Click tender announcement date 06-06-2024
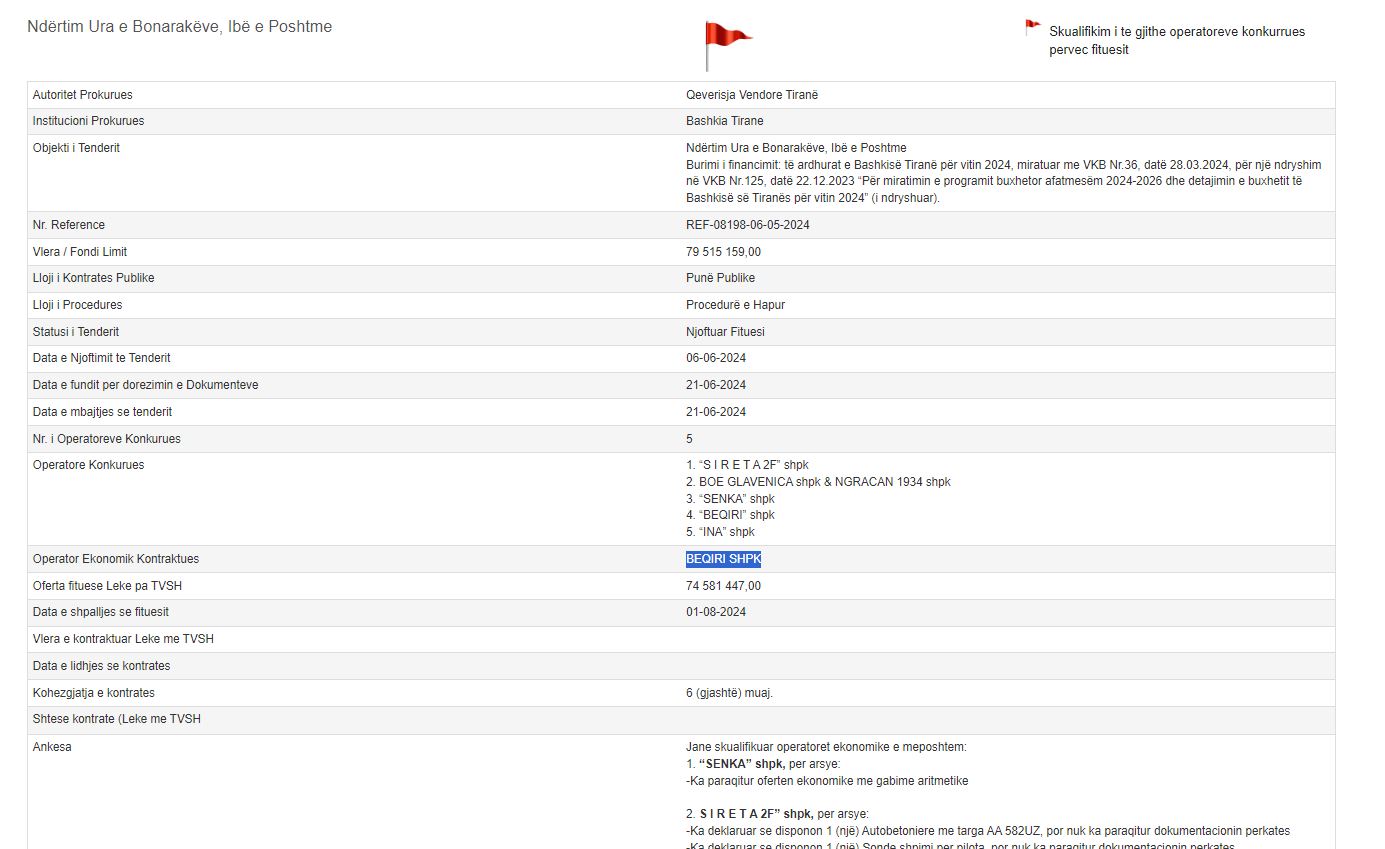The width and height of the screenshot is (1385, 849). (716, 358)
